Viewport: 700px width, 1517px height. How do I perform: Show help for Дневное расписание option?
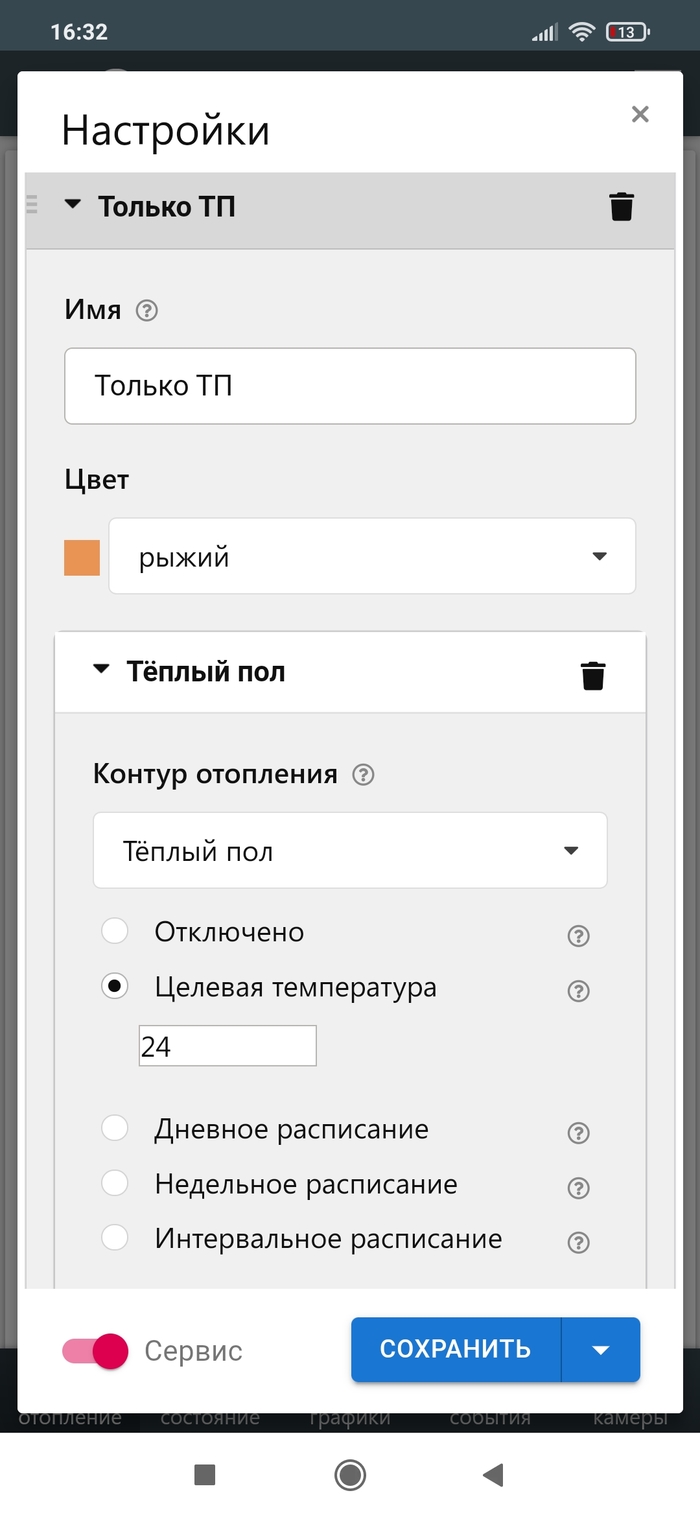tap(578, 1133)
